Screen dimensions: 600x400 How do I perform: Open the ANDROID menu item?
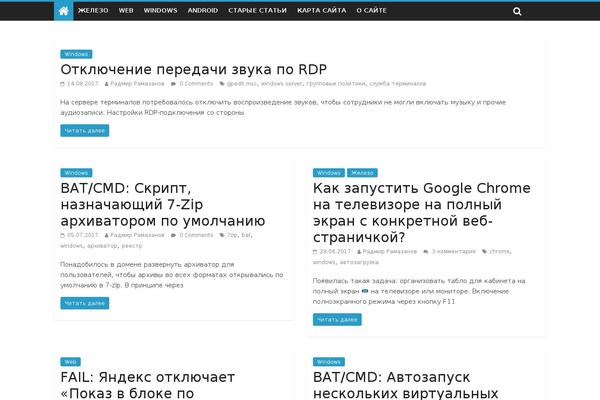[203, 11]
